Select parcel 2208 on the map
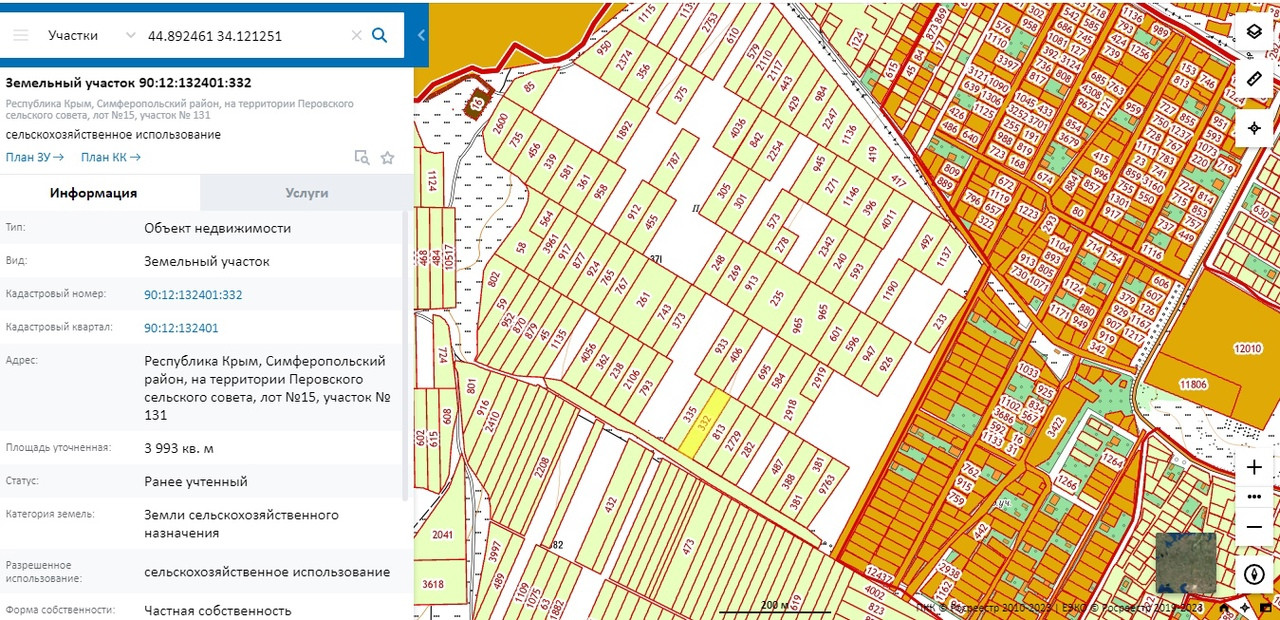1280x620 pixels. [543, 468]
